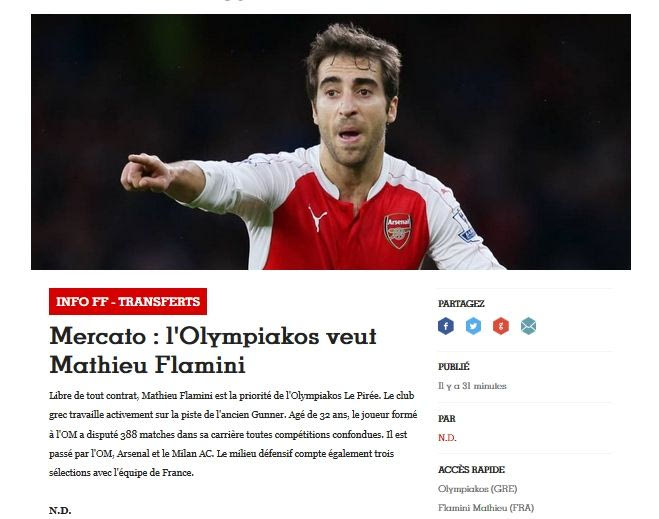Image resolution: width=659 pixels, height=519 pixels.
Task: Click the published time 'Il y a 31 minutes'
Action: (472, 386)
